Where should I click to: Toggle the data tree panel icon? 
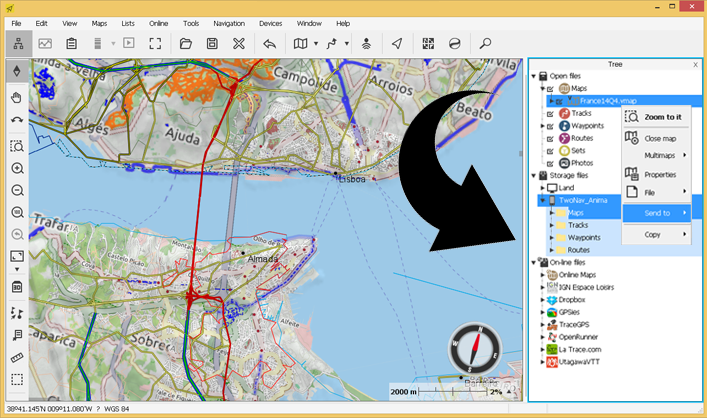click(18, 44)
